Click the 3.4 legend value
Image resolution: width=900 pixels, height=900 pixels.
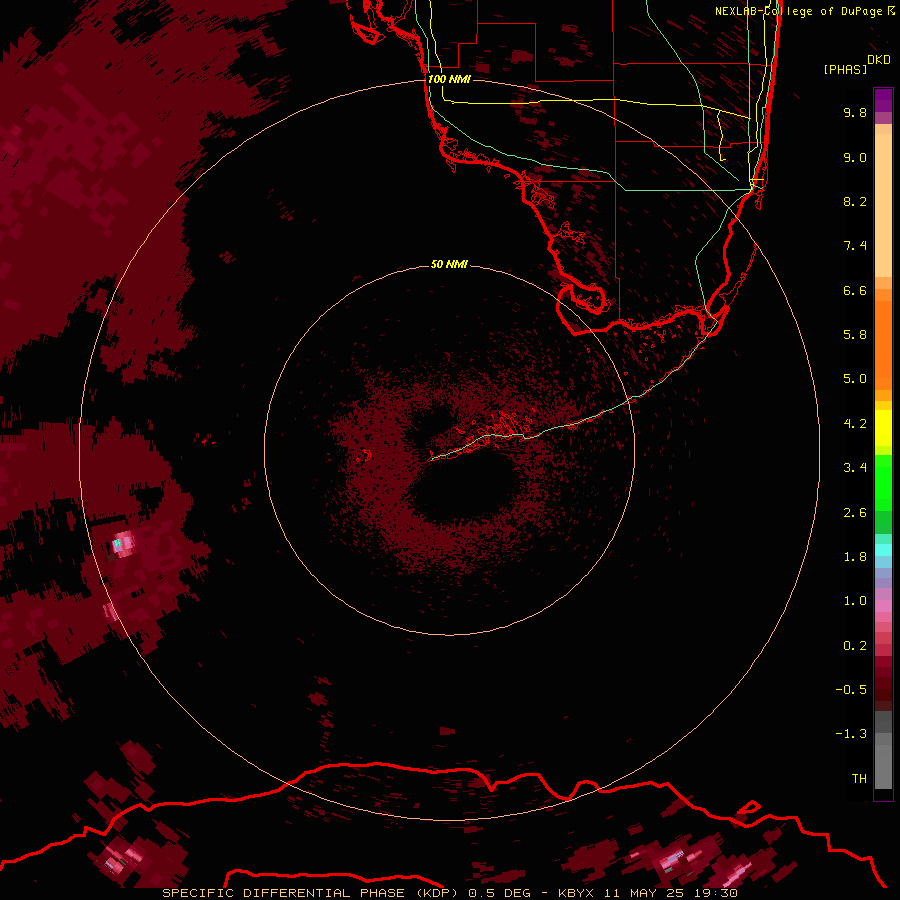click(855, 468)
